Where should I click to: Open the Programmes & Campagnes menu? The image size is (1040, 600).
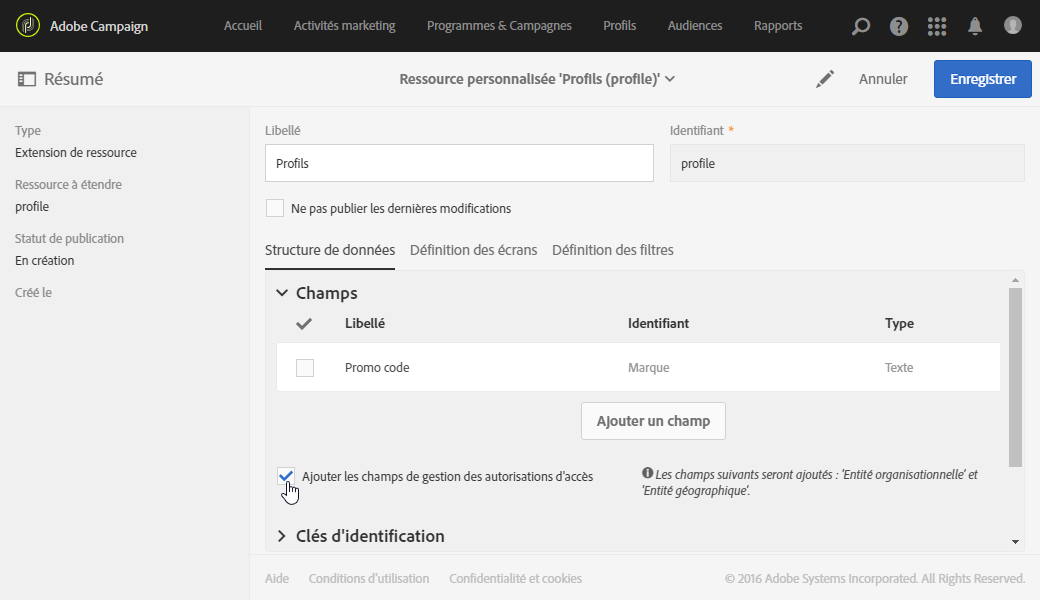[499, 26]
